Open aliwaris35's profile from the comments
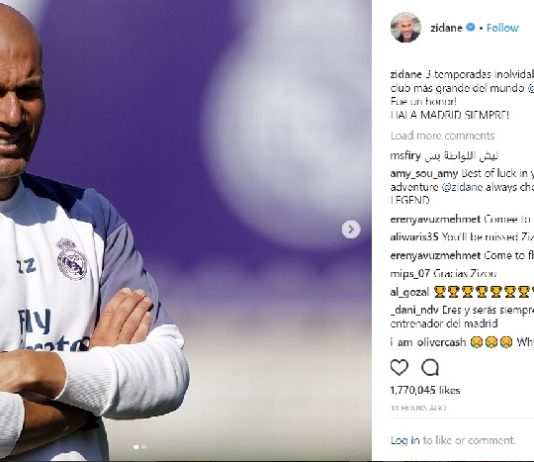534x462 pixels. (414, 237)
